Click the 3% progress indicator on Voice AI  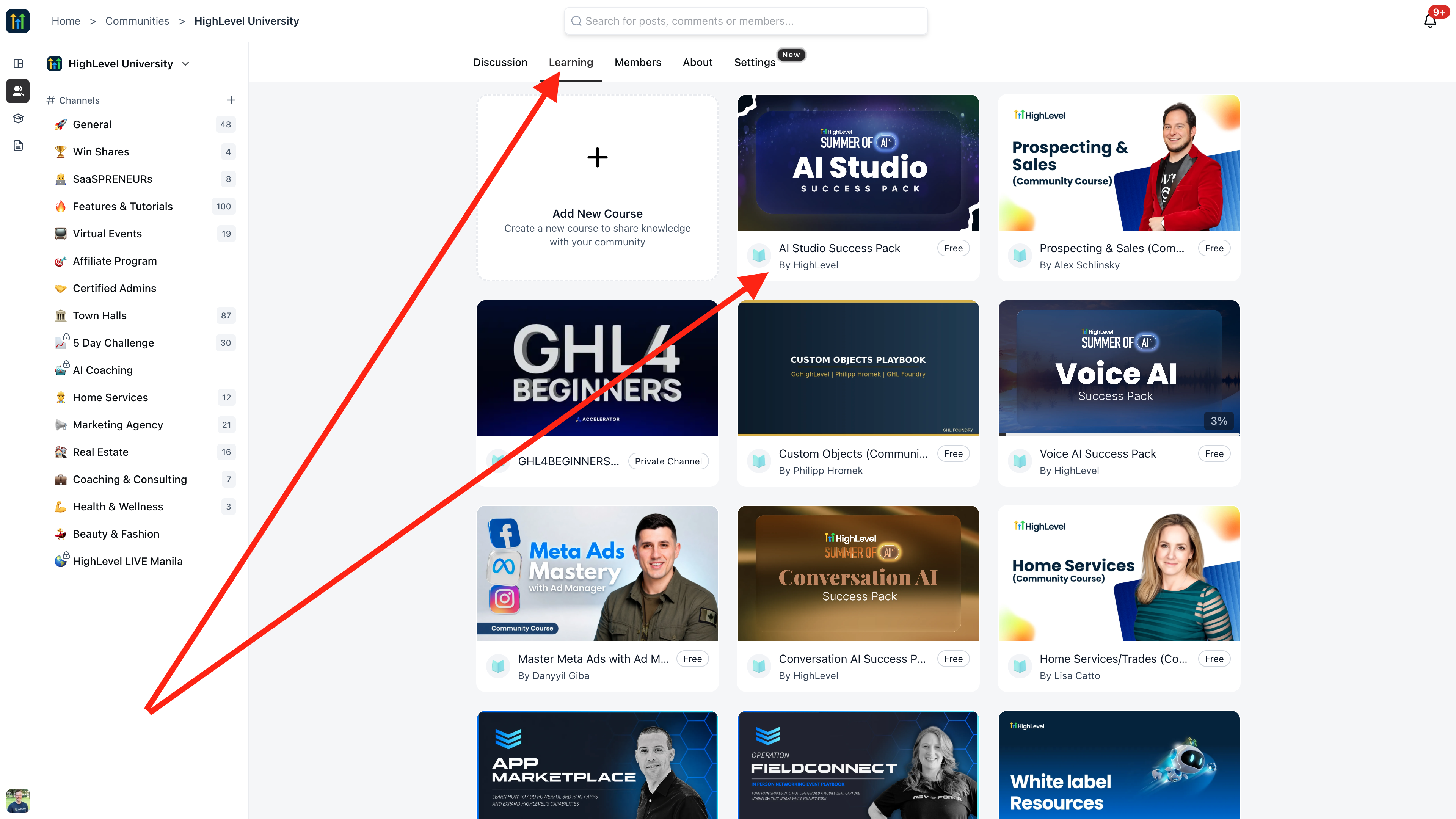[1219, 421]
